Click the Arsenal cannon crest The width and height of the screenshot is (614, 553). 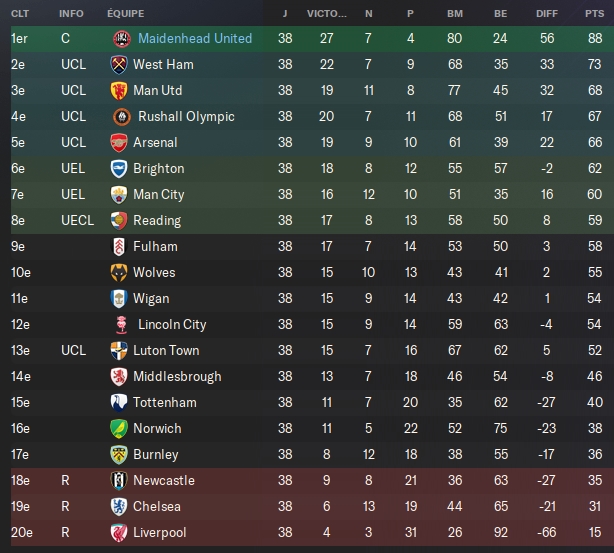click(x=119, y=143)
